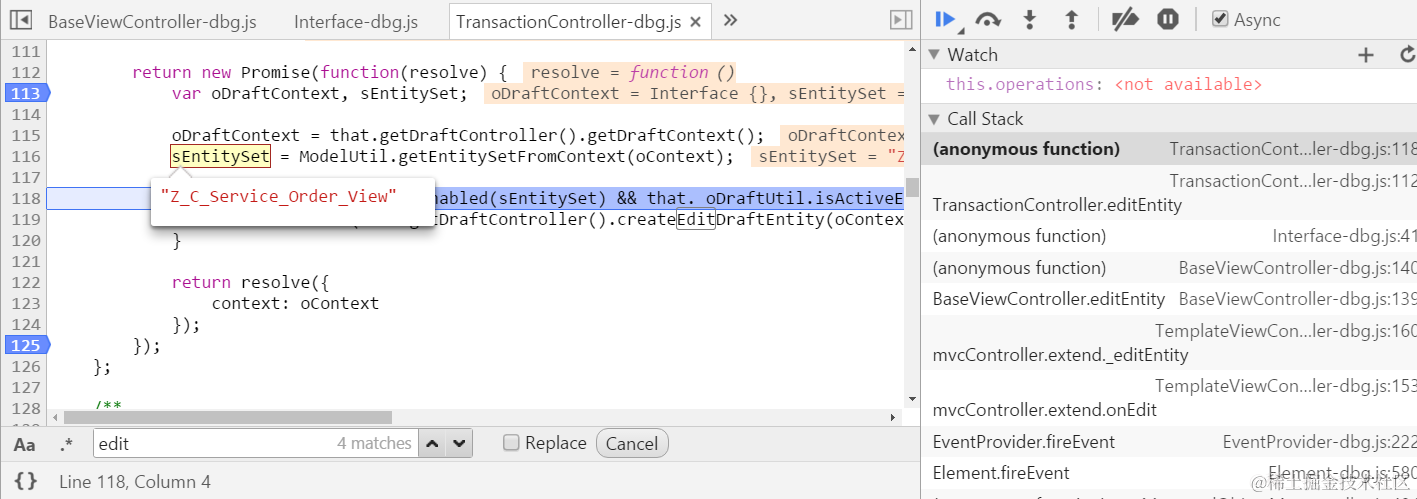Enable the Replace checkbox
Image resolution: width=1417 pixels, height=499 pixels.
pos(511,443)
